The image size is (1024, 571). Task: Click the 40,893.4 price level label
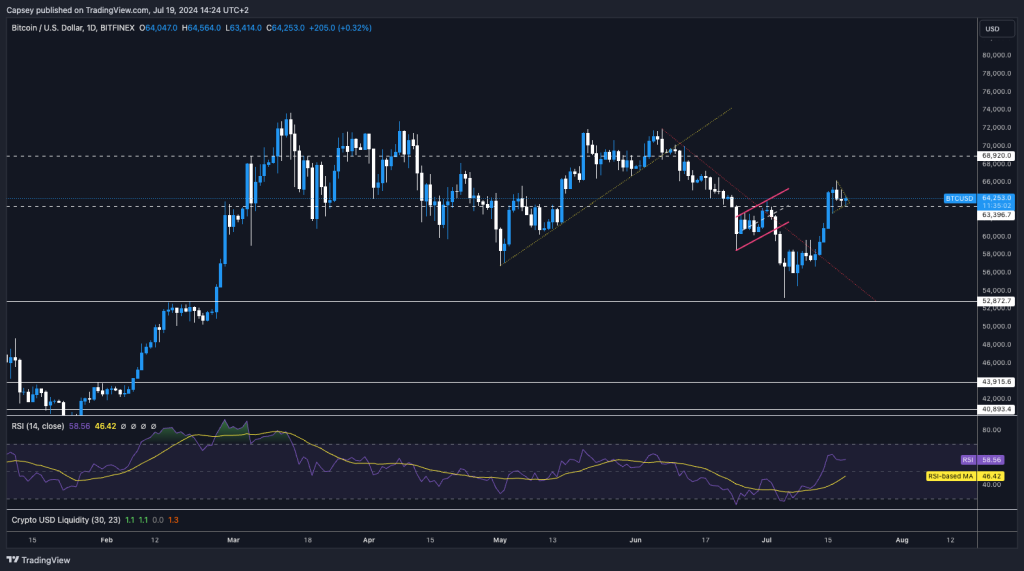(x=998, y=409)
